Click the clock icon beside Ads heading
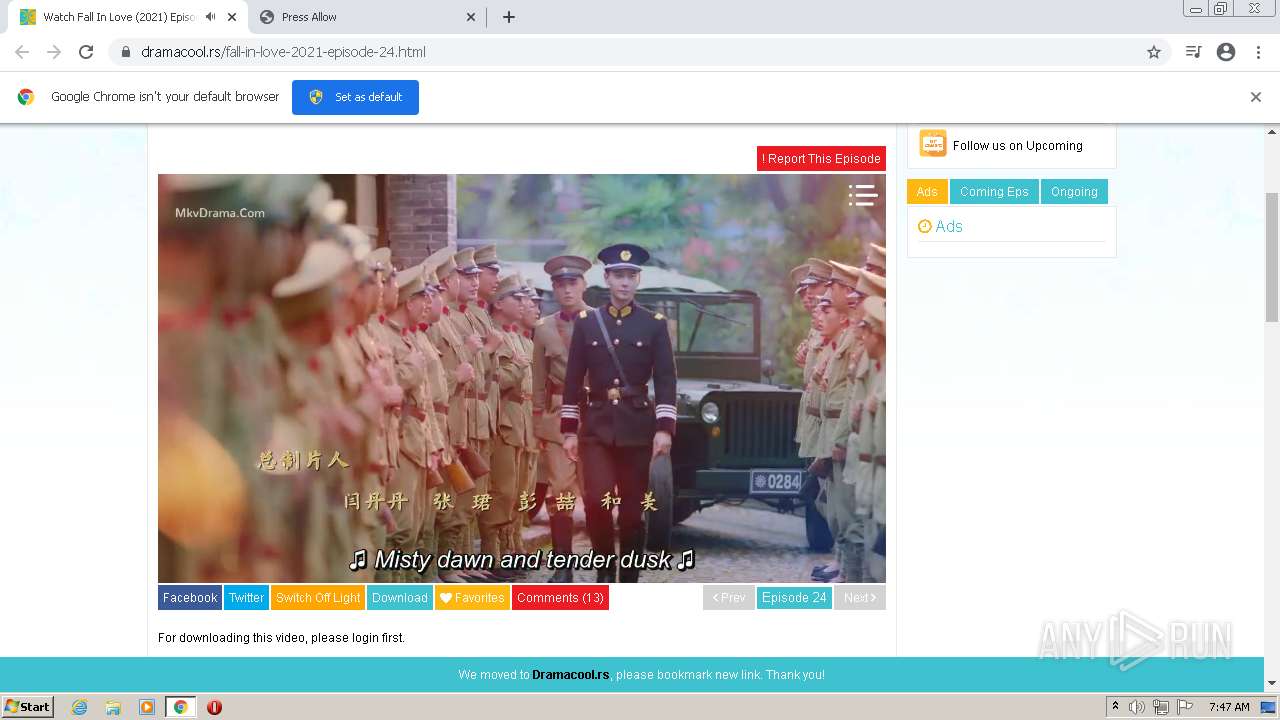This screenshot has height=720, width=1280. pyautogui.click(x=924, y=227)
